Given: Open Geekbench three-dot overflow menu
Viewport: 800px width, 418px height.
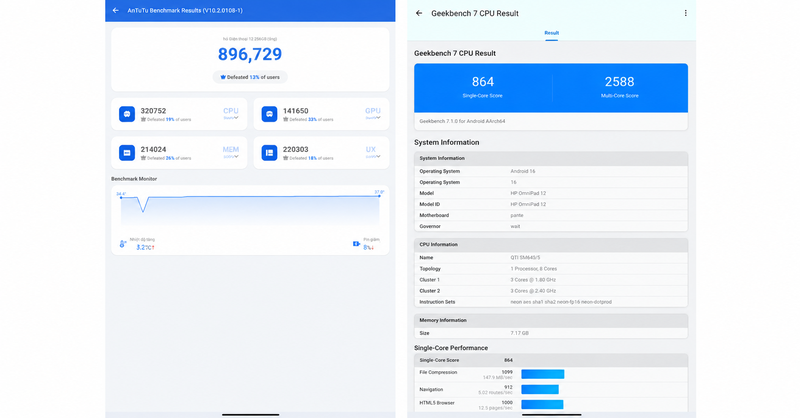Looking at the screenshot, I should [685, 13].
